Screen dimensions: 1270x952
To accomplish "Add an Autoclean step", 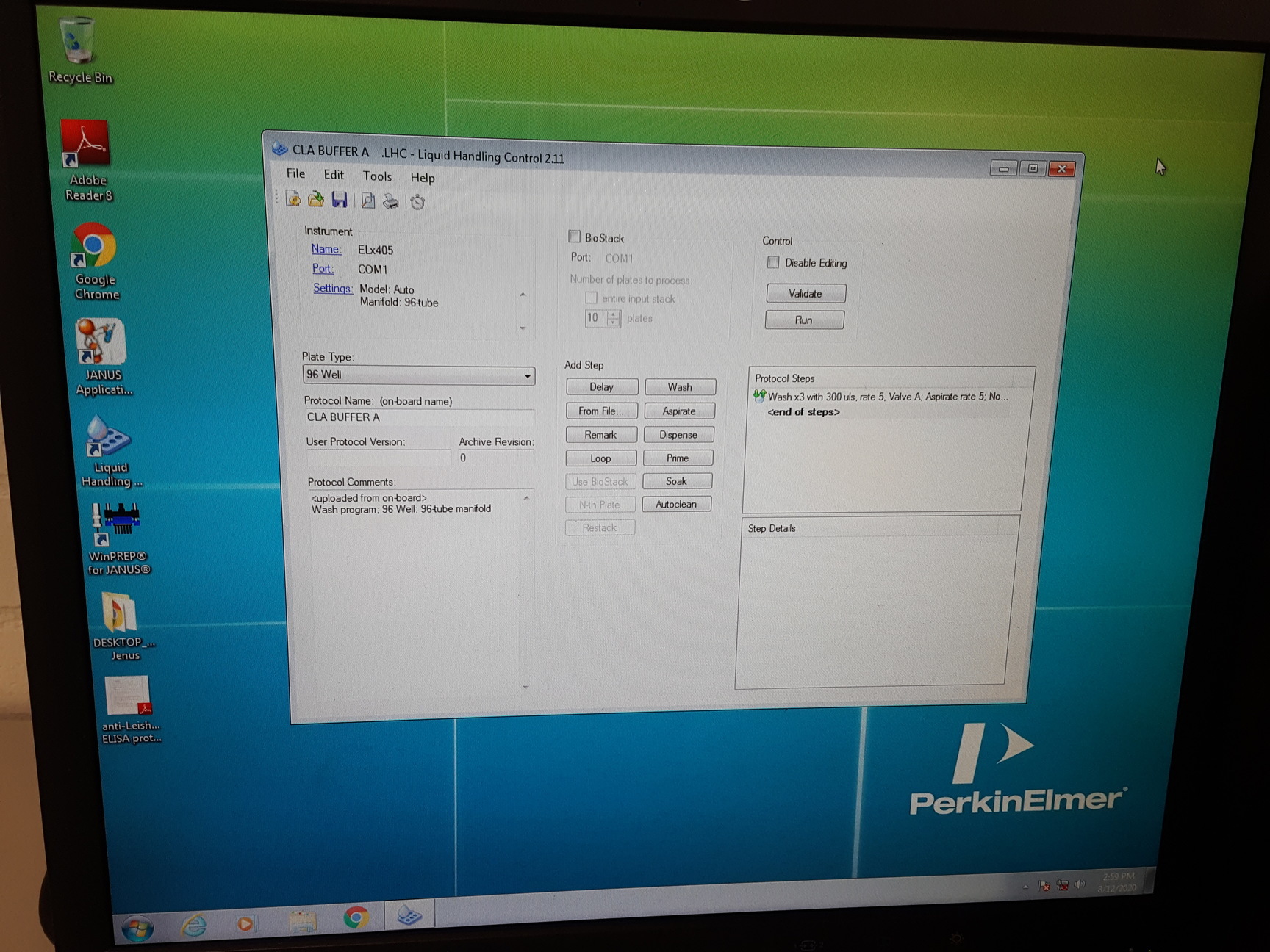I will point(676,504).
